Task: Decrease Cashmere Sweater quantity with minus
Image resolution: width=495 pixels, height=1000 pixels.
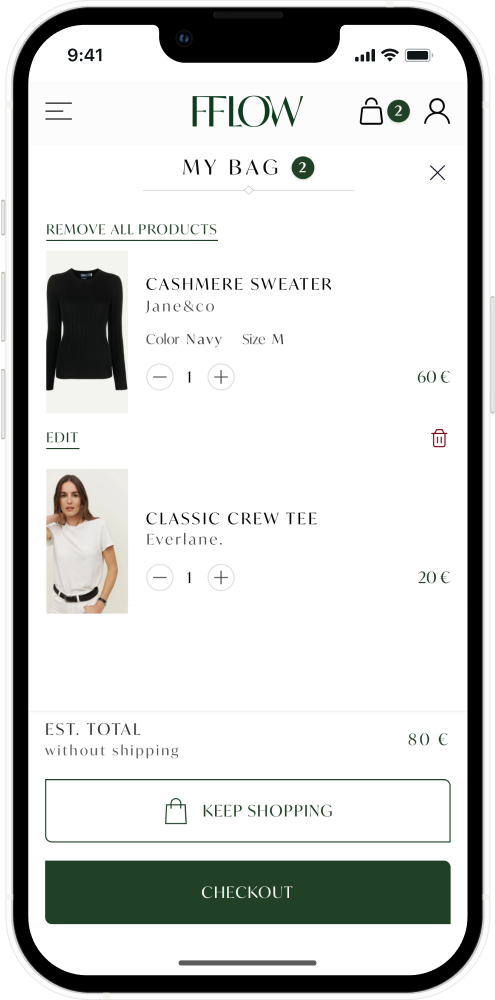Action: [x=159, y=377]
